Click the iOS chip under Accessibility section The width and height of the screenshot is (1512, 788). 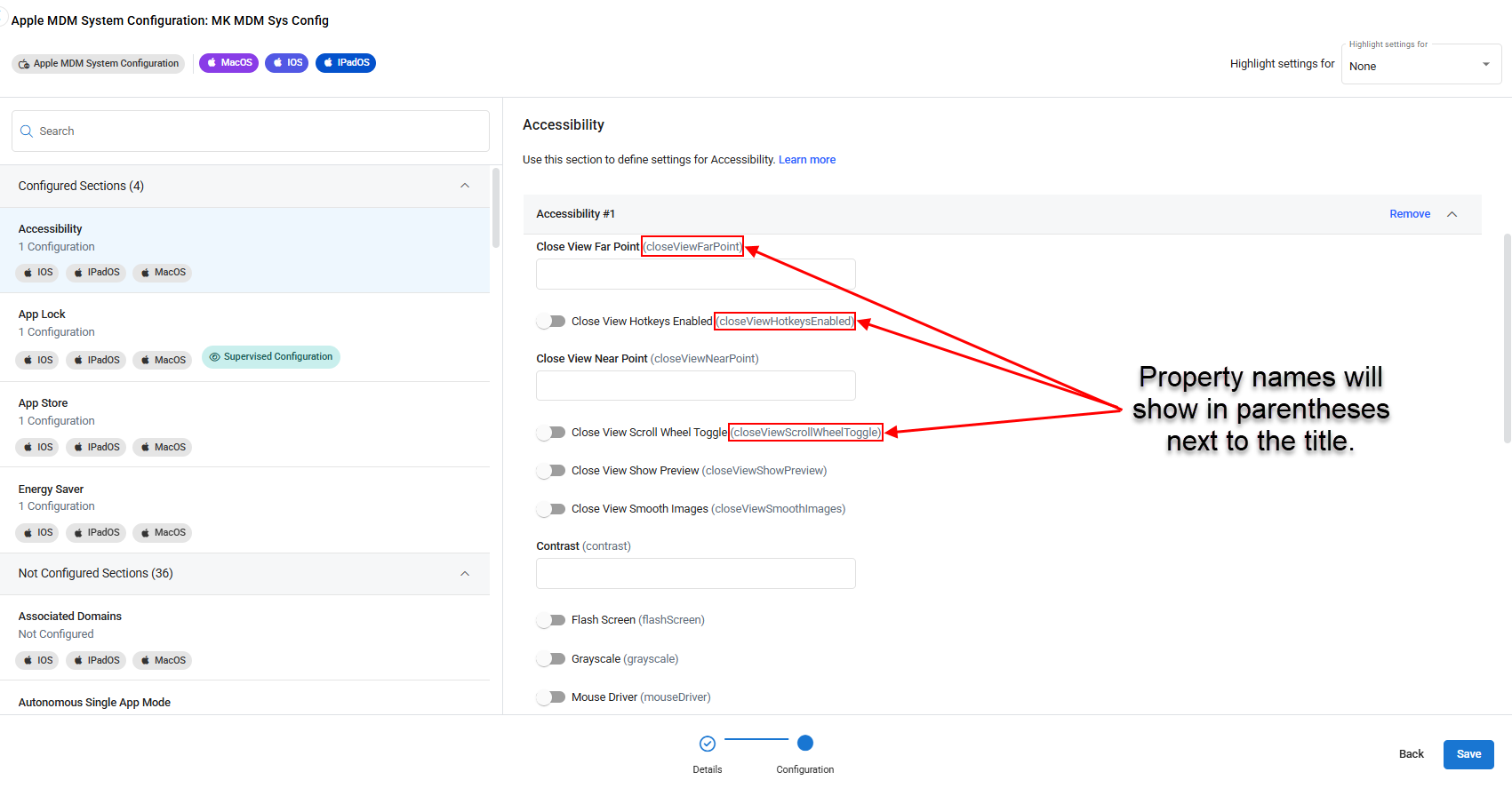[x=37, y=273]
